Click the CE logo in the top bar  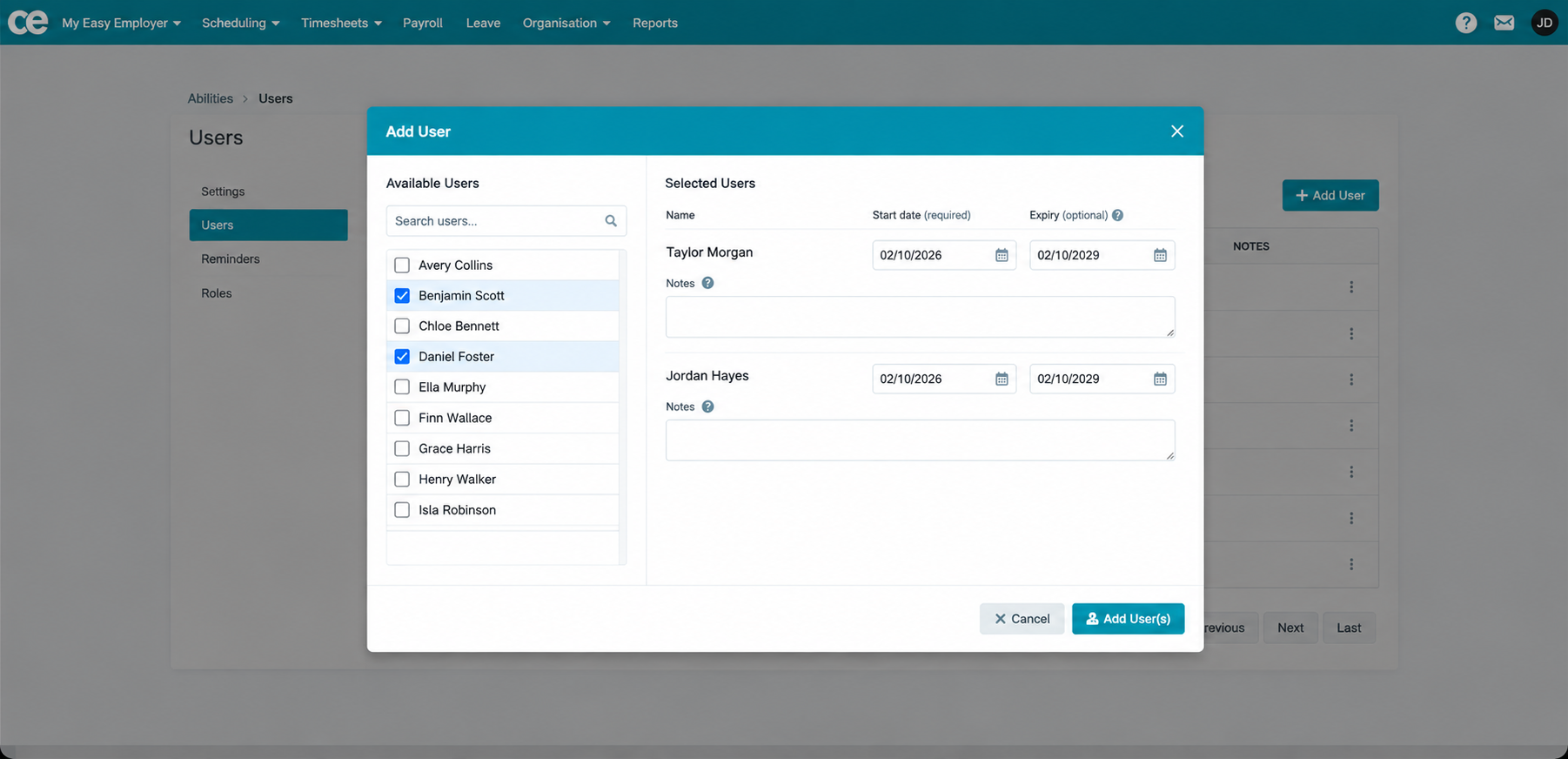coord(28,22)
